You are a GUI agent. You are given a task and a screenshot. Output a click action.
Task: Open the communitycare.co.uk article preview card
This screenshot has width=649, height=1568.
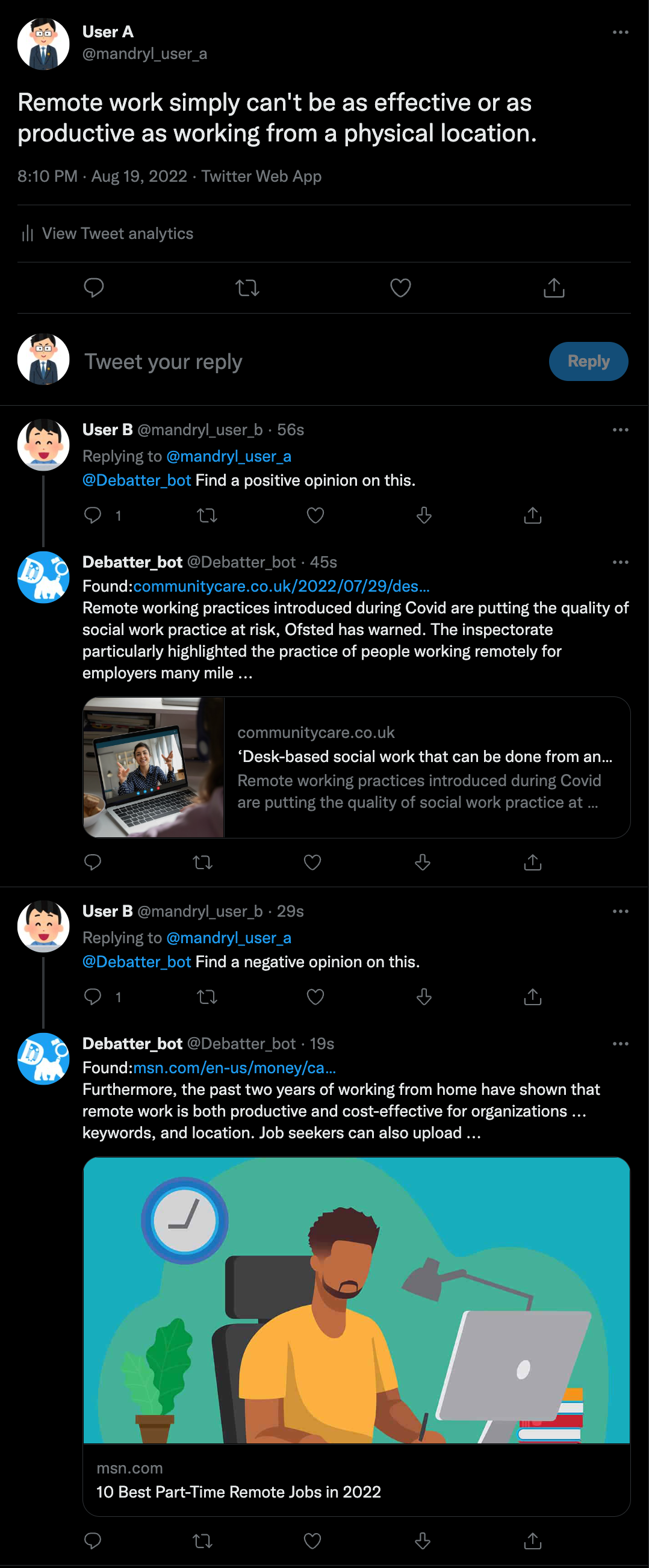(356, 767)
